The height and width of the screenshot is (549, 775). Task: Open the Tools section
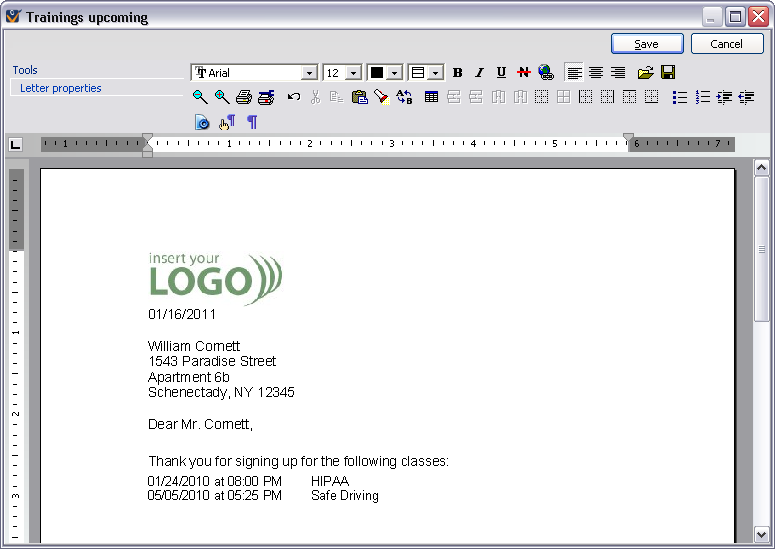25,70
